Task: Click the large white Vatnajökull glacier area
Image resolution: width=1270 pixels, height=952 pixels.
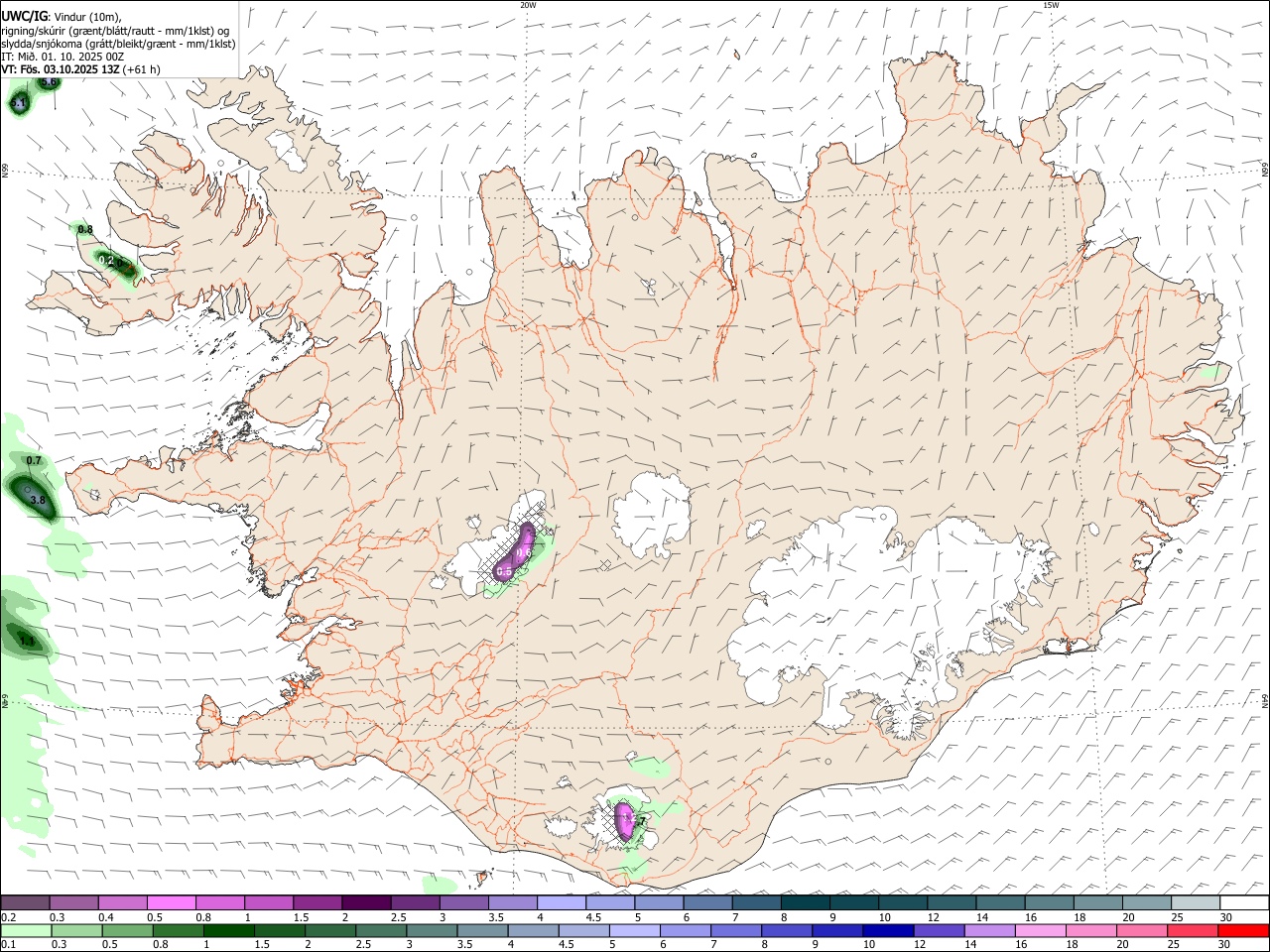Action: point(883,615)
